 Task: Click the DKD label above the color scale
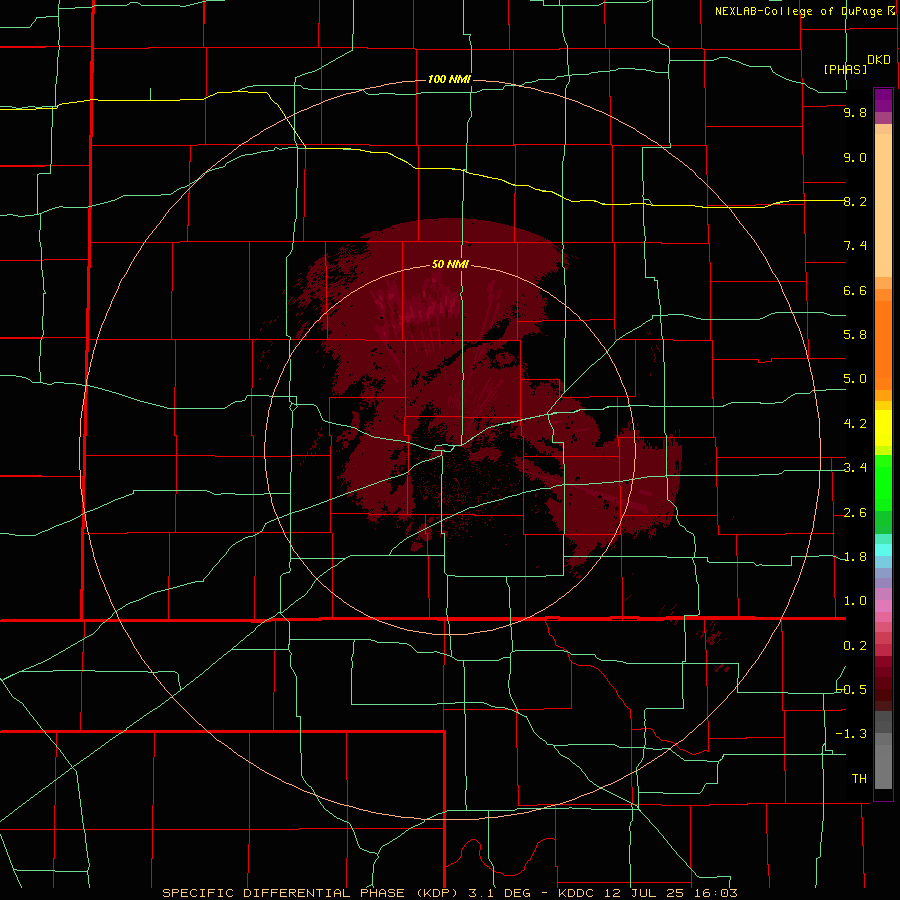[x=879, y=59]
